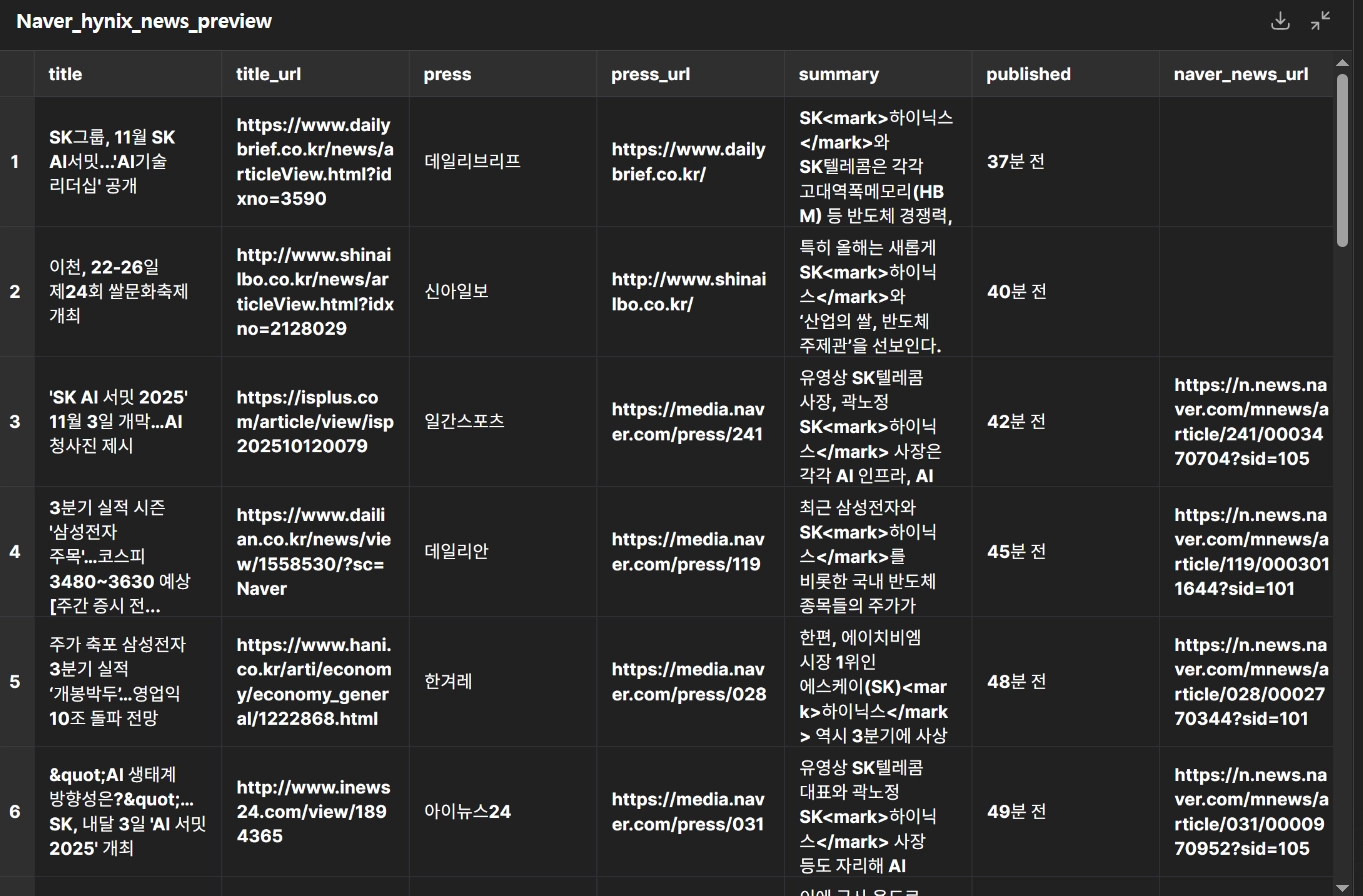Select the 49분 전 published cell

pyautogui.click(x=1016, y=812)
